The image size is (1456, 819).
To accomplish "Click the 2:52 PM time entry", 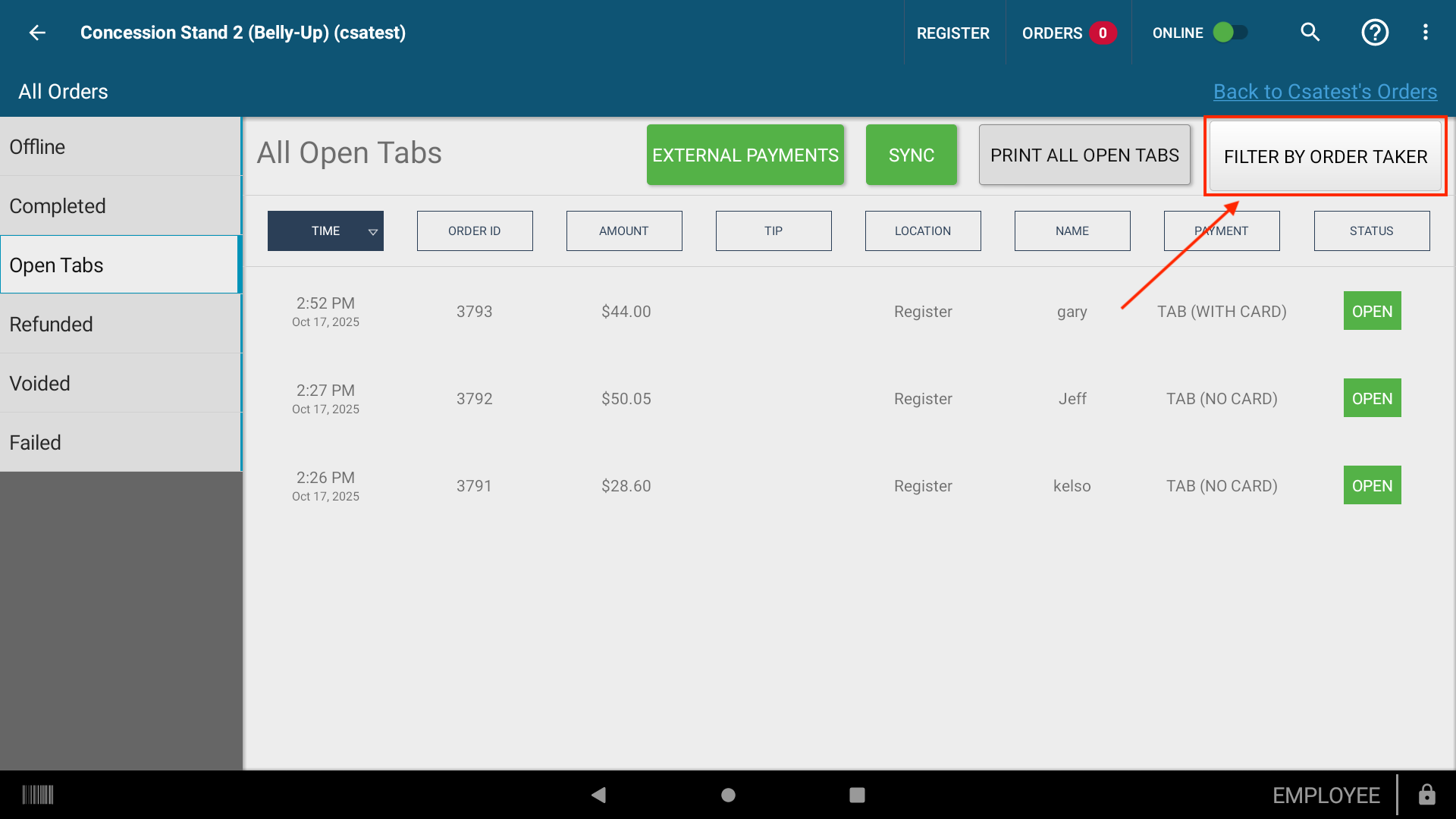I will pyautogui.click(x=325, y=303).
